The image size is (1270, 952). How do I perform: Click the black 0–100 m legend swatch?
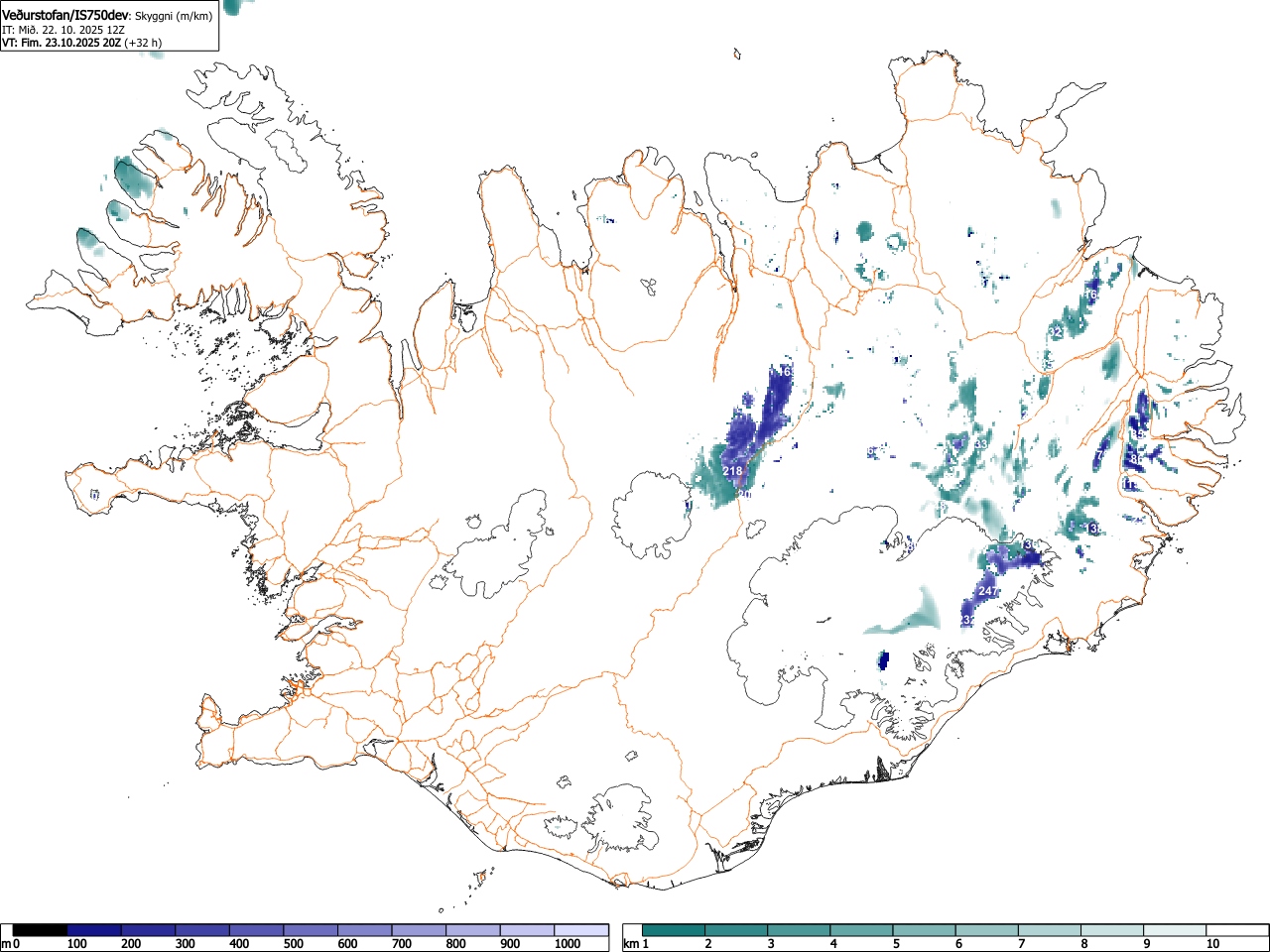tap(41, 930)
